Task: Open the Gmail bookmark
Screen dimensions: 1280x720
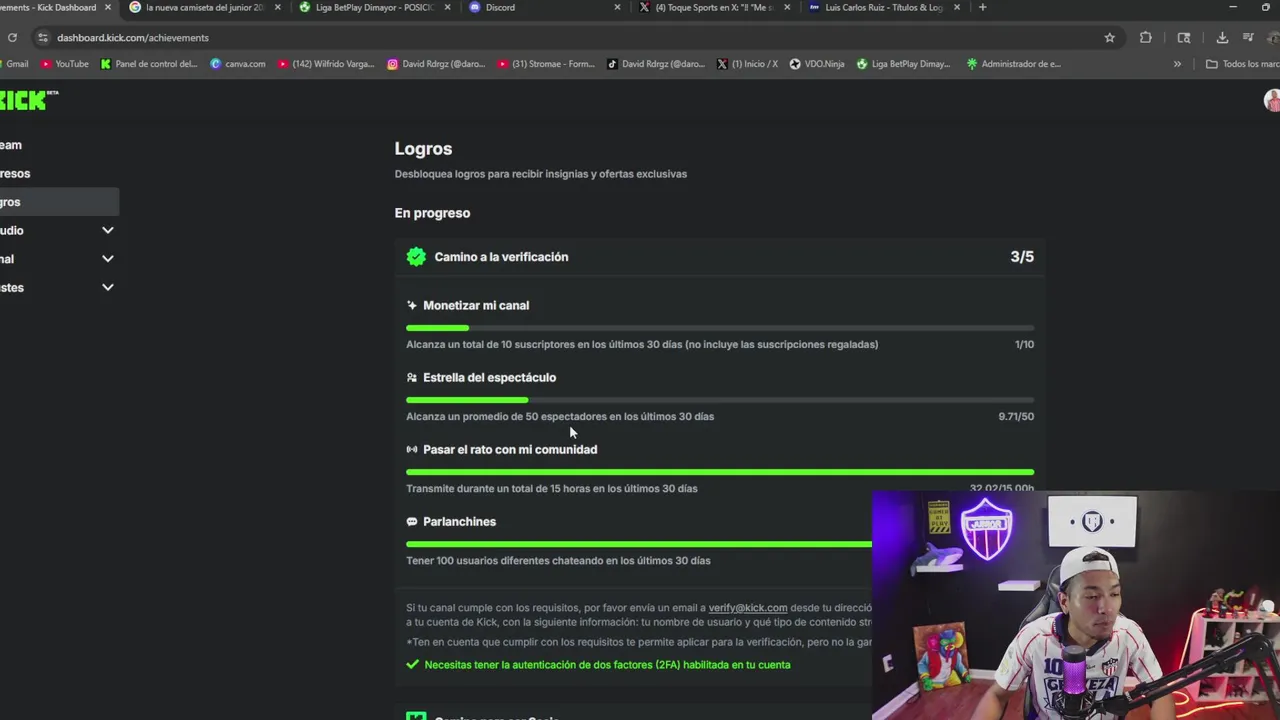Action: [15, 64]
